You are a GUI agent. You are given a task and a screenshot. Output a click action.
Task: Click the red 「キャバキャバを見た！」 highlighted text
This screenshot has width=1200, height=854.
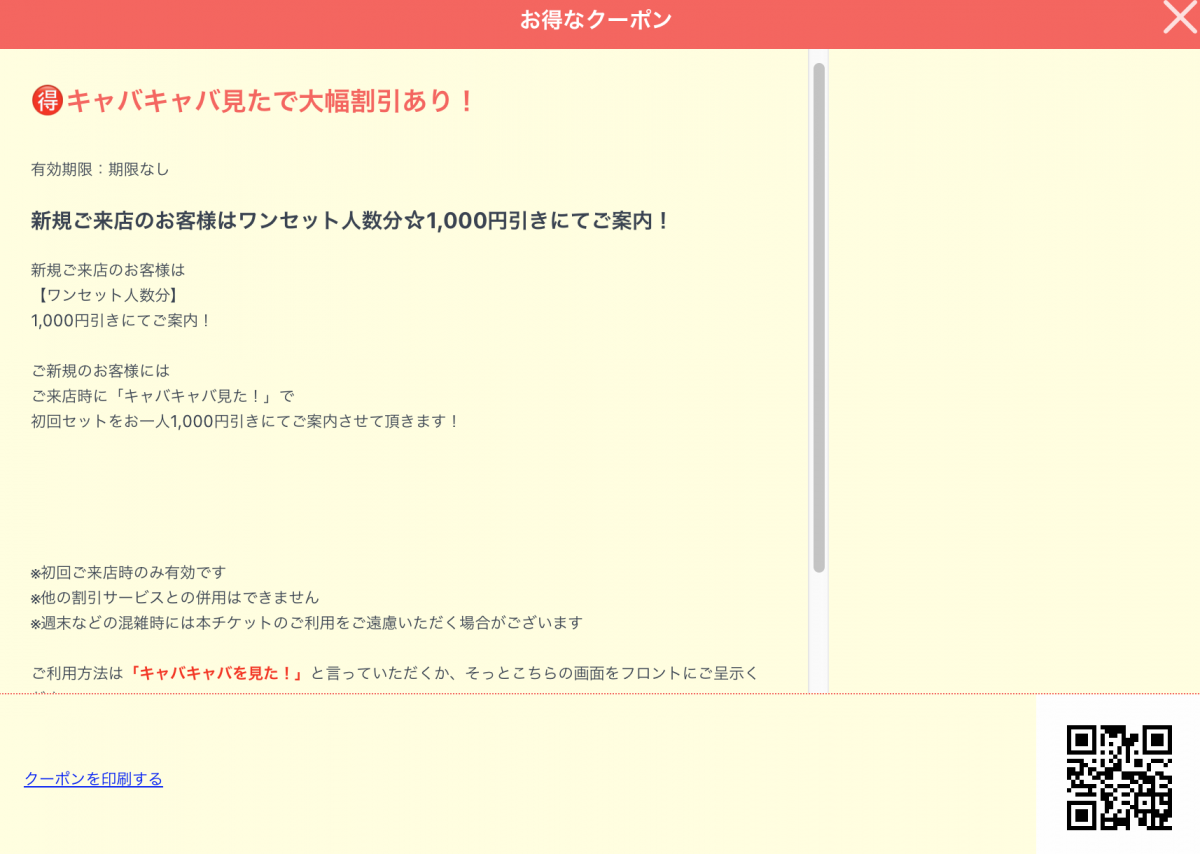(216, 673)
